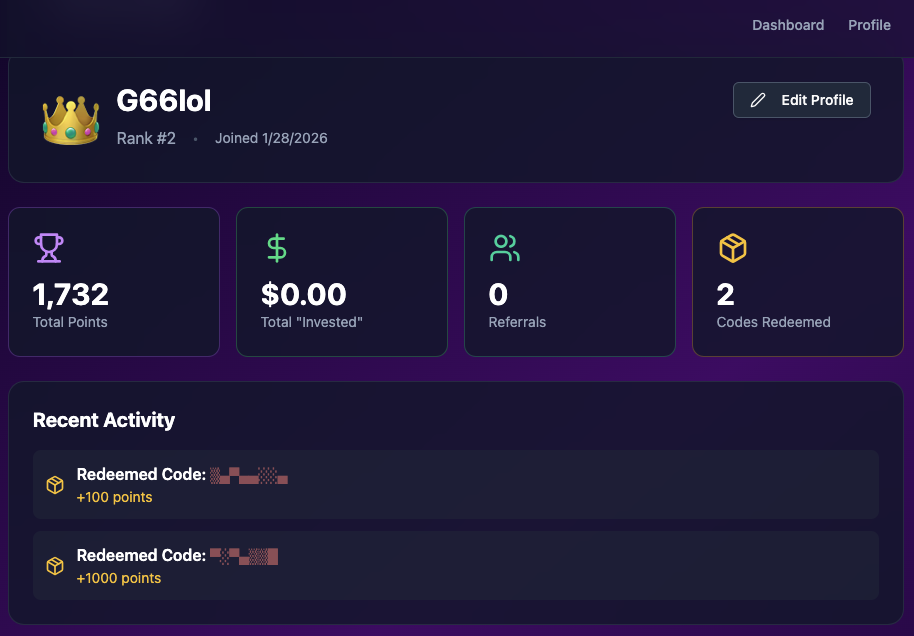Switch to the Profile page
The width and height of the screenshot is (914, 636).
point(869,24)
